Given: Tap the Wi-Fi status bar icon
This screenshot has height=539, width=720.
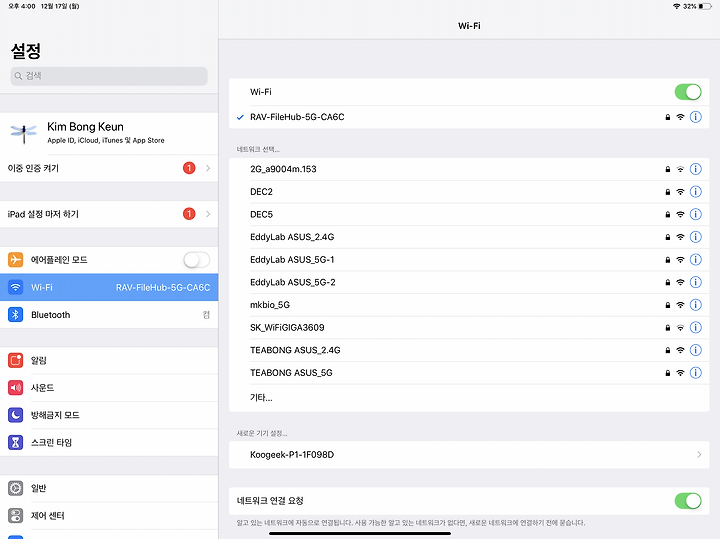Looking at the screenshot, I should (x=676, y=6).
